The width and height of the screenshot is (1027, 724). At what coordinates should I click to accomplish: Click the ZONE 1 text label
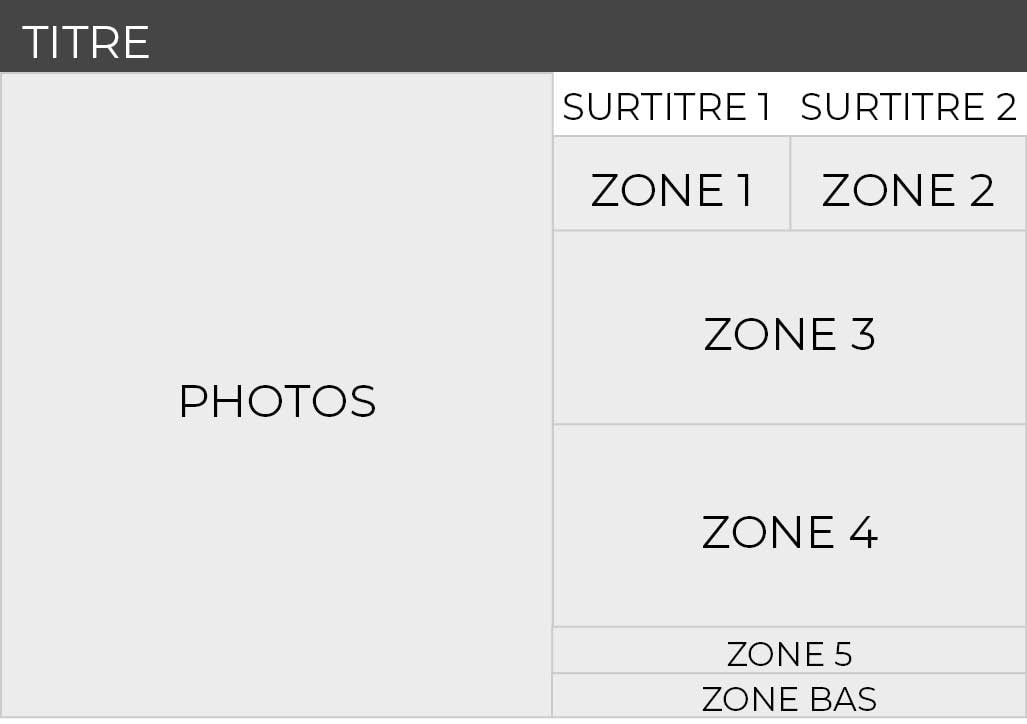tap(672, 190)
